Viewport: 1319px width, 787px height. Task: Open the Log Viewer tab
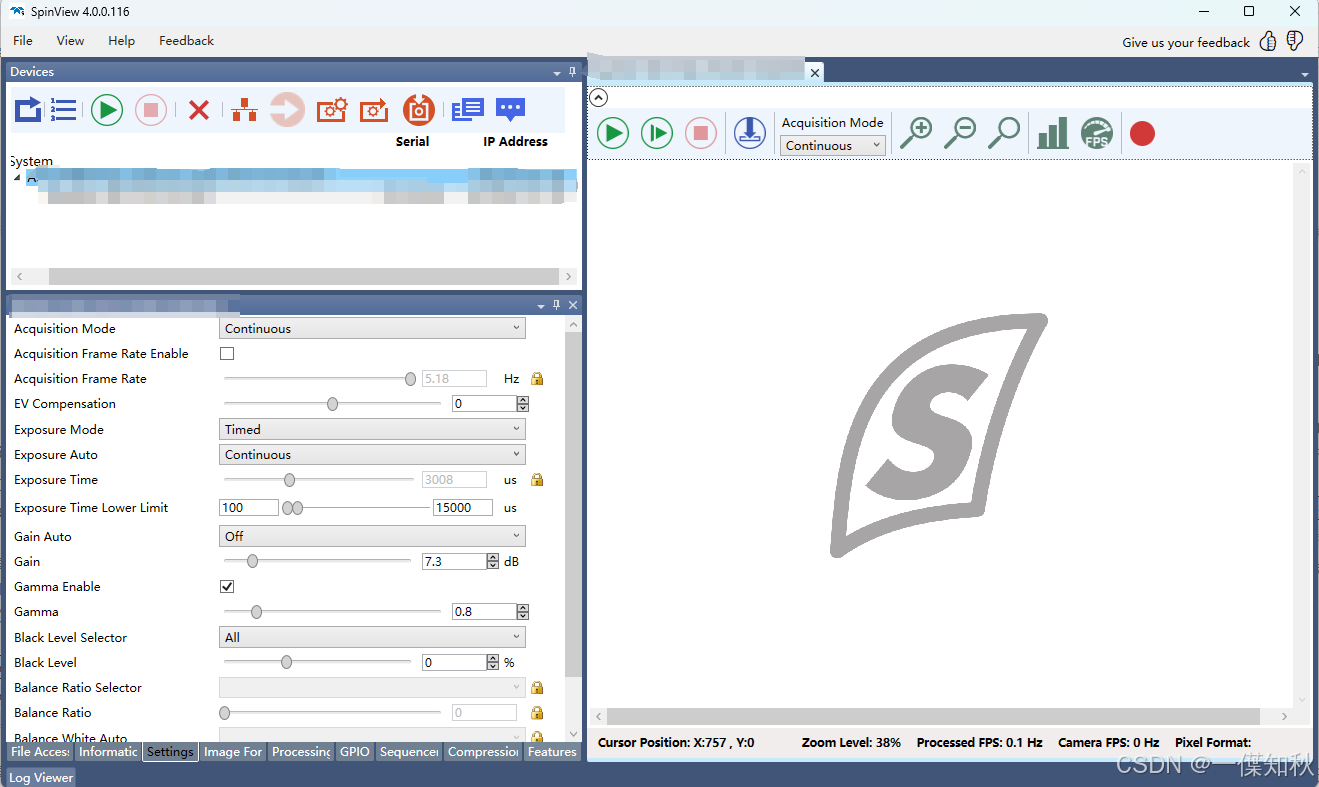pyautogui.click(x=41, y=777)
